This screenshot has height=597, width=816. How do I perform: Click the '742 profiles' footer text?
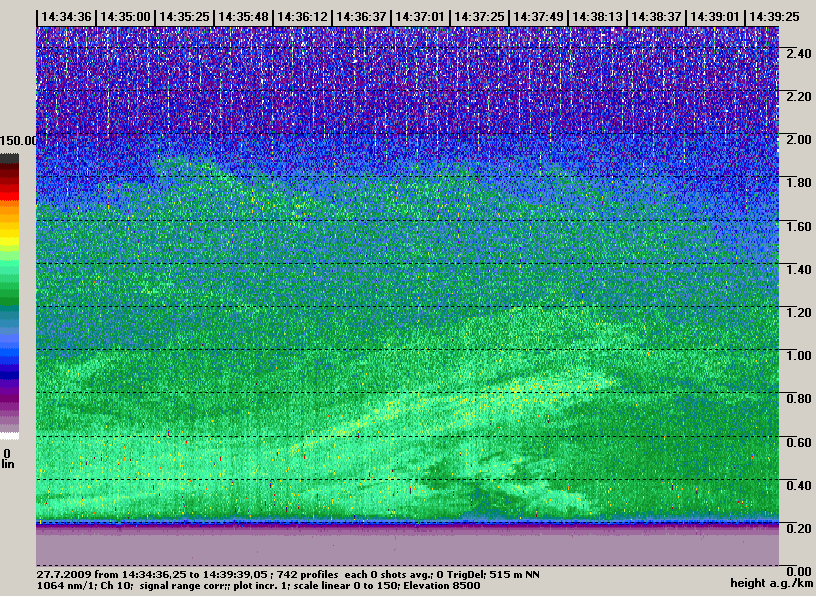click(308, 575)
